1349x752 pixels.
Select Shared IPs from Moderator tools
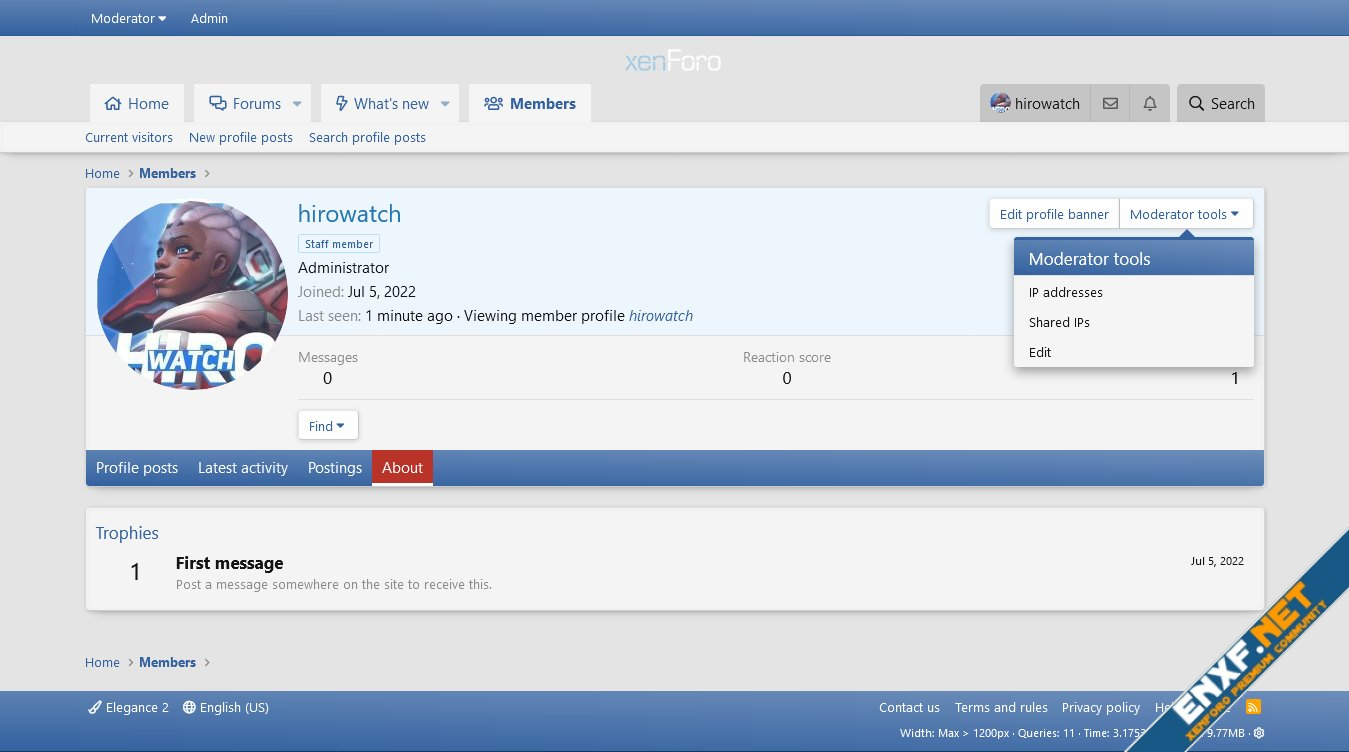pyautogui.click(x=1059, y=323)
